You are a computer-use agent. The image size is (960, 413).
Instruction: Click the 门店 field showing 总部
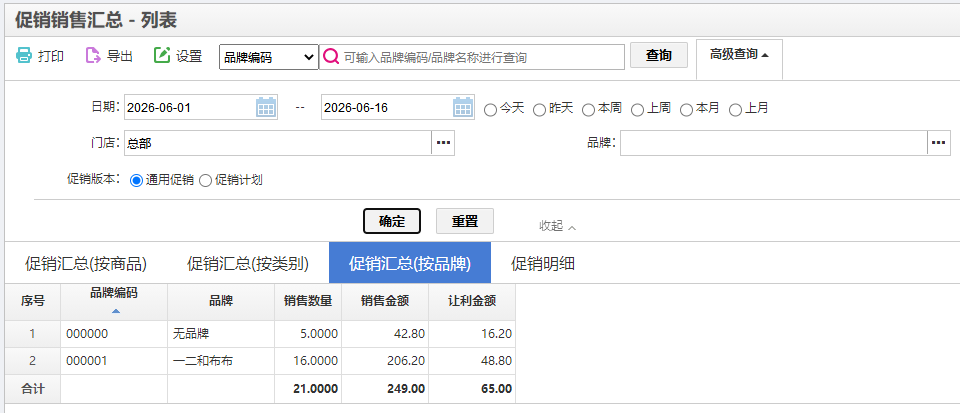278,143
